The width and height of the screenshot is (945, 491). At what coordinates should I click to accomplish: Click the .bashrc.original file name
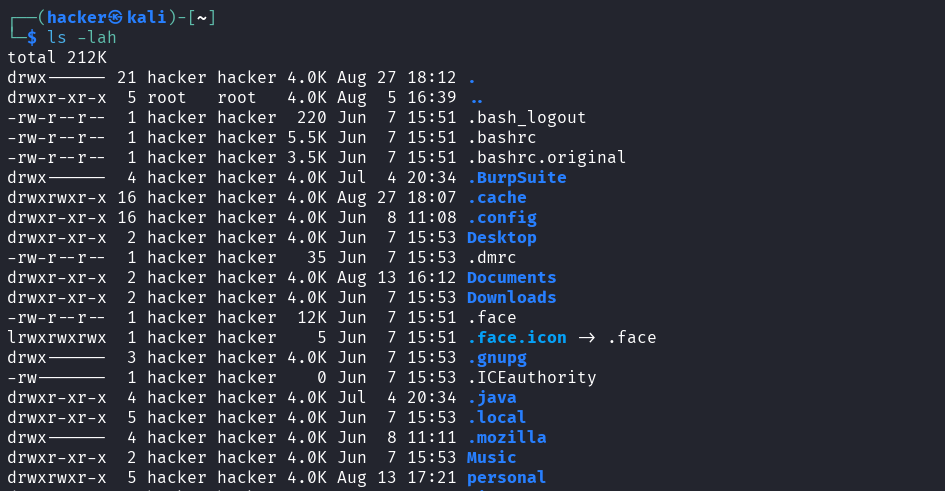(546, 157)
